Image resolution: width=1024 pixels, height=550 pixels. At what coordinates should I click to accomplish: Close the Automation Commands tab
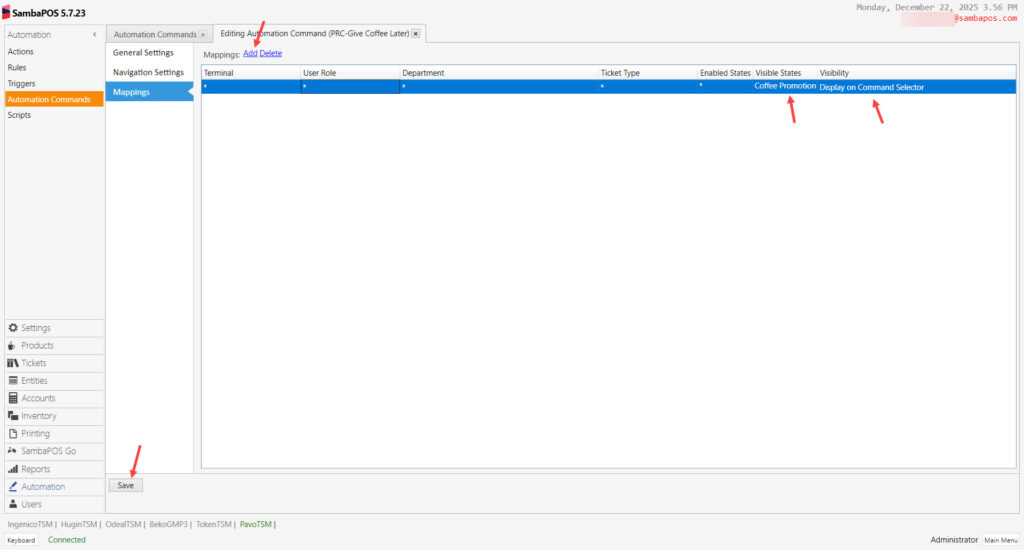[202, 35]
